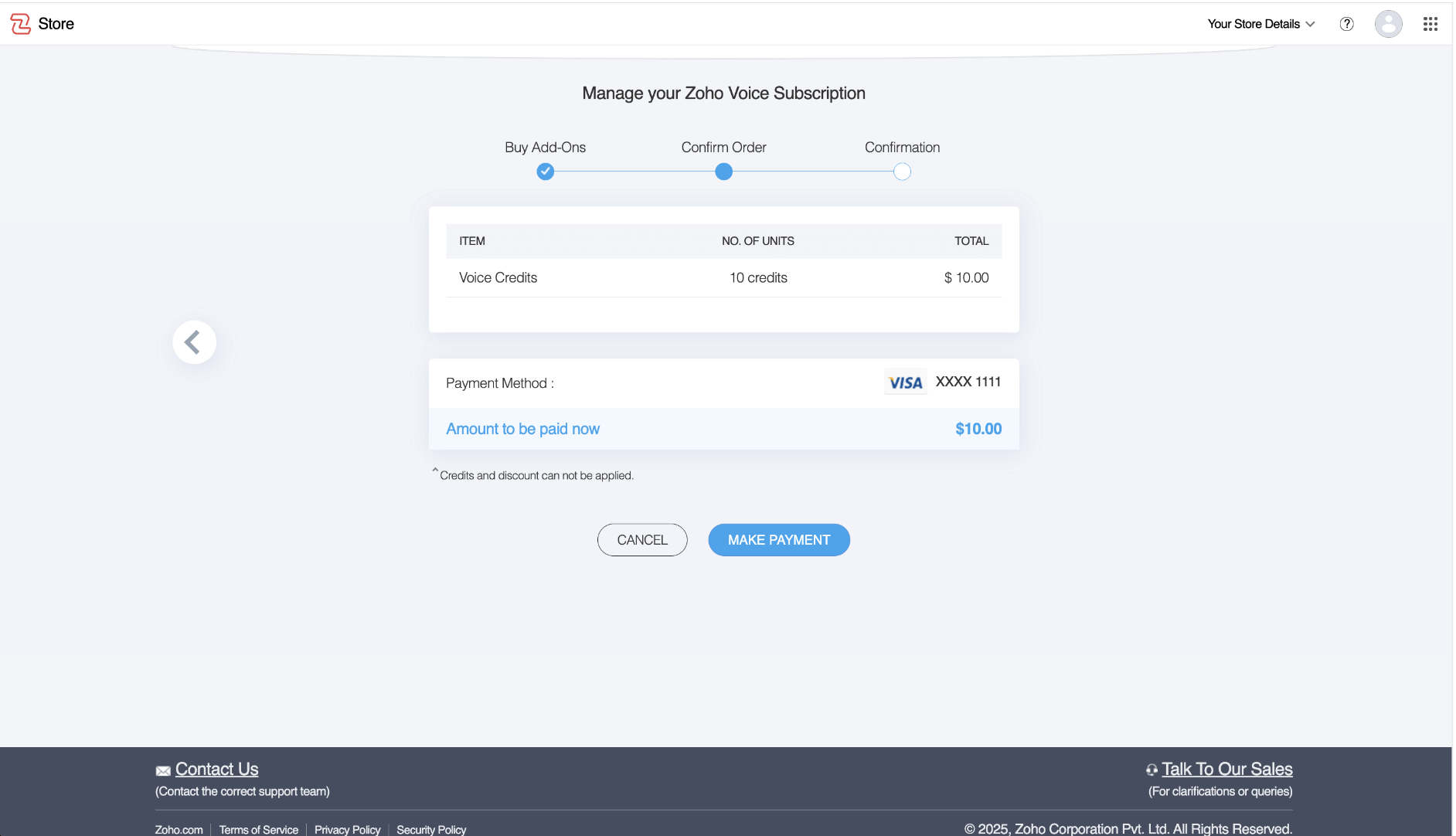
Task: Go back with the left chevron arrow
Action: (194, 342)
